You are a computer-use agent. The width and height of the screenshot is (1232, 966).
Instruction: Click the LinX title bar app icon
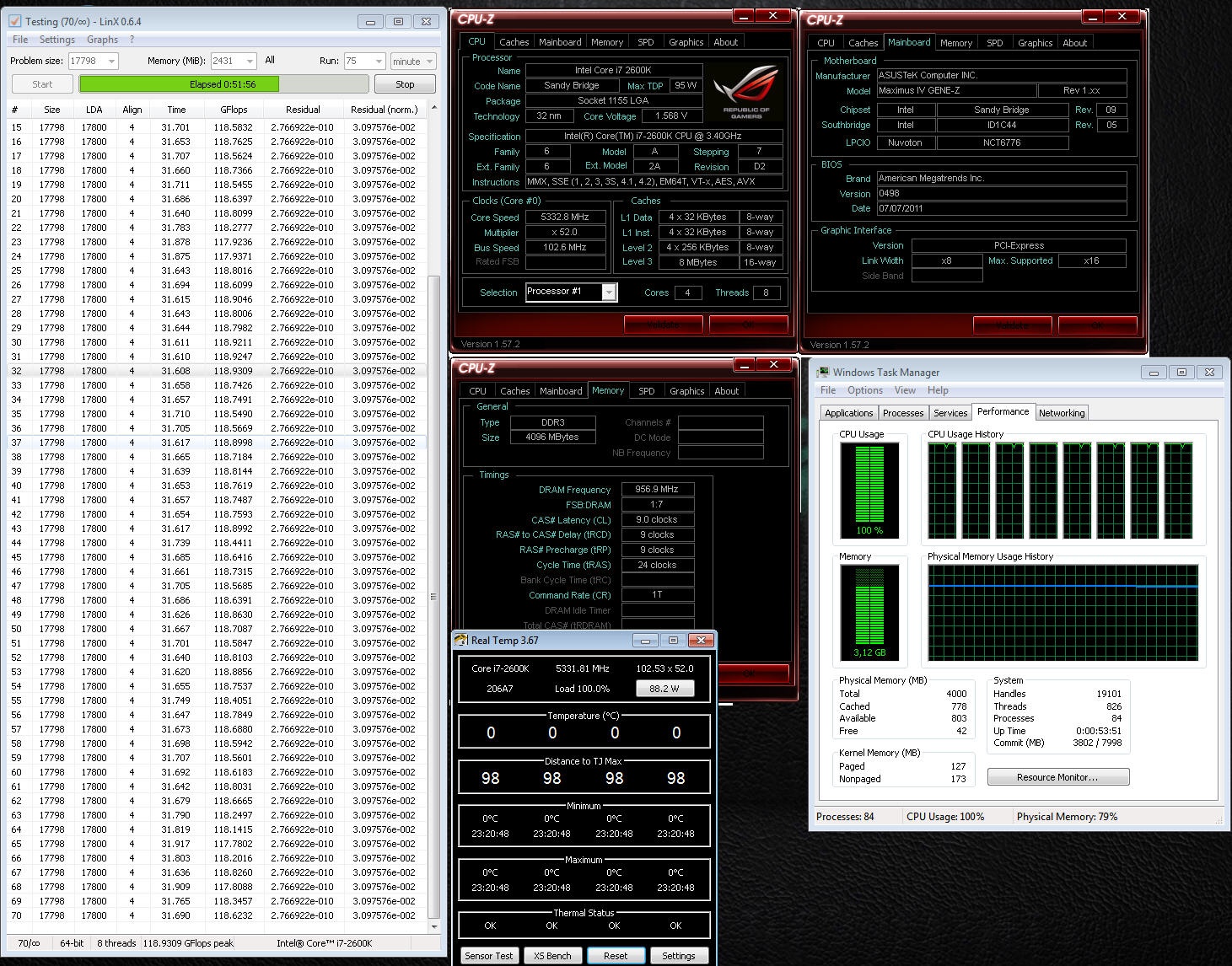coord(14,21)
